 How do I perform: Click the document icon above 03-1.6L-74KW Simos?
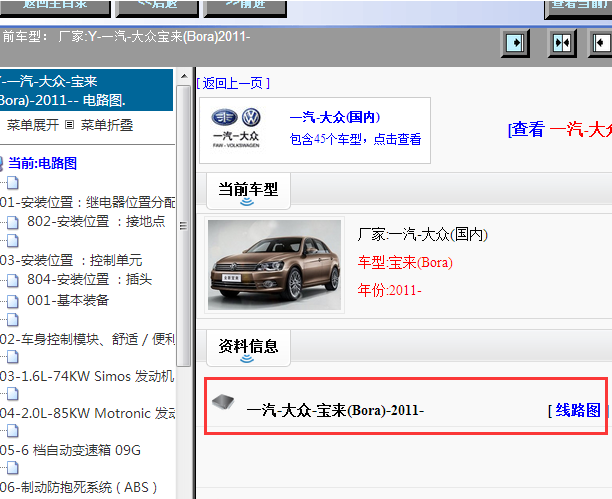point(13,356)
